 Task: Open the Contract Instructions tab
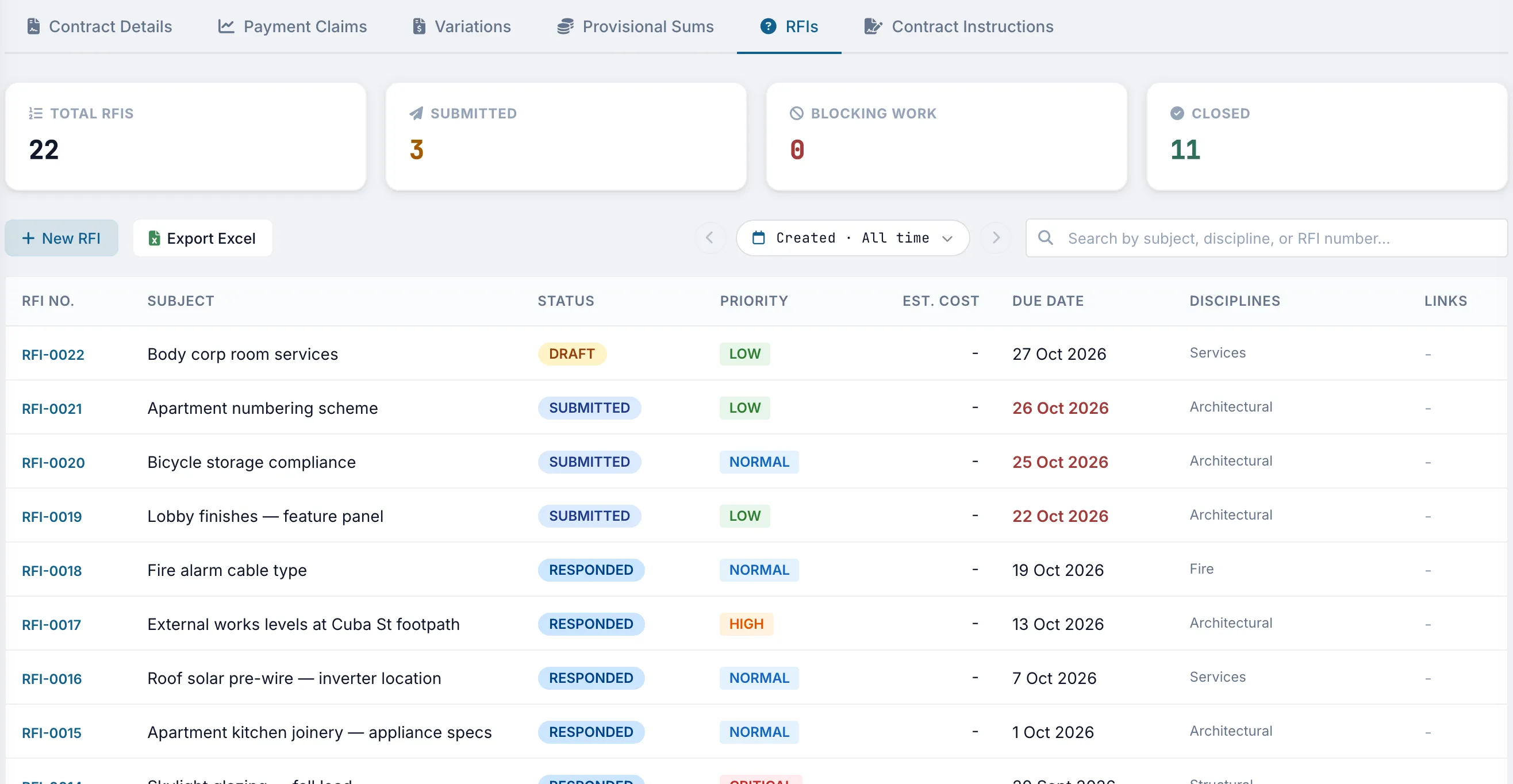[958, 26]
